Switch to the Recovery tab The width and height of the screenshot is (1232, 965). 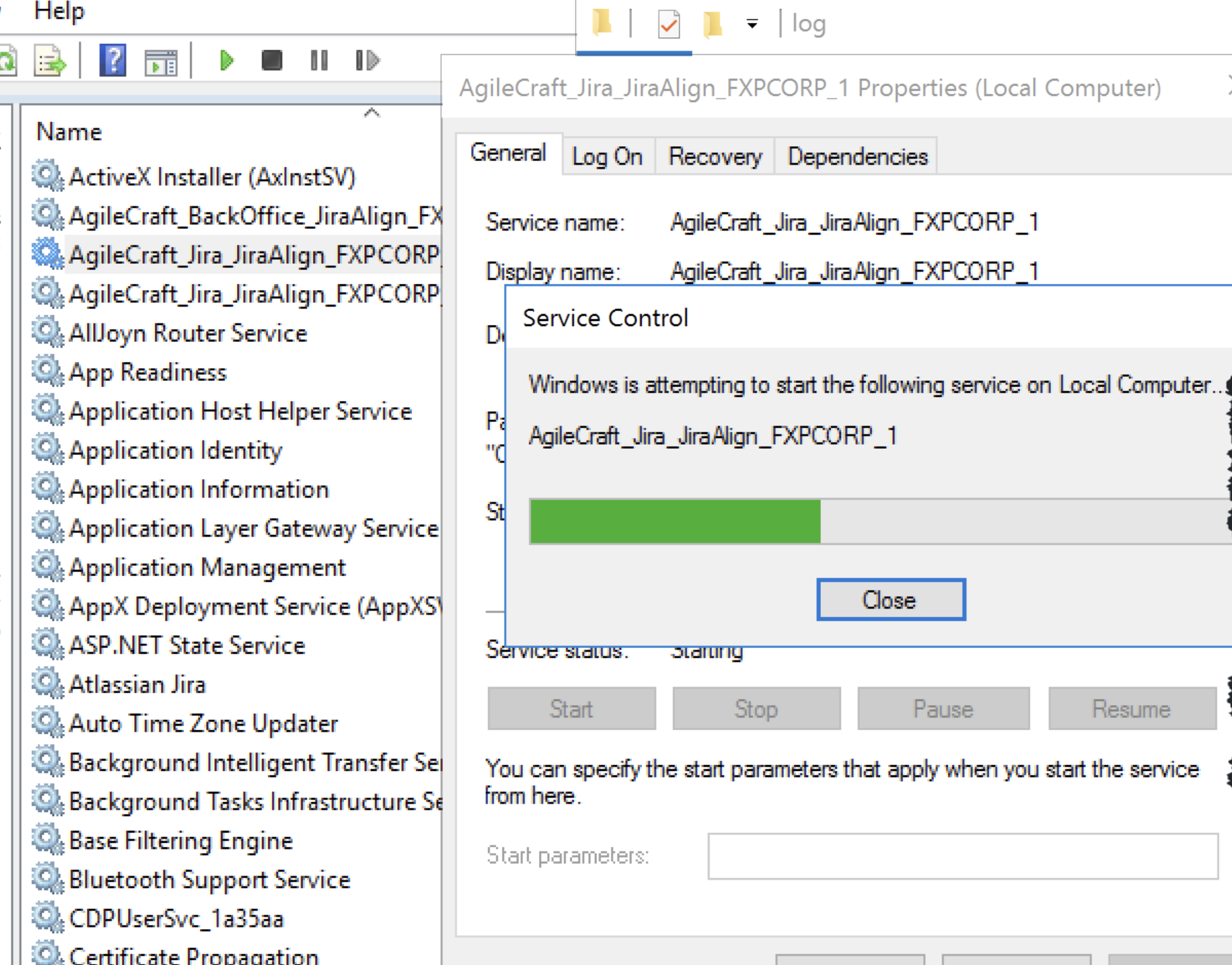pyautogui.click(x=715, y=156)
